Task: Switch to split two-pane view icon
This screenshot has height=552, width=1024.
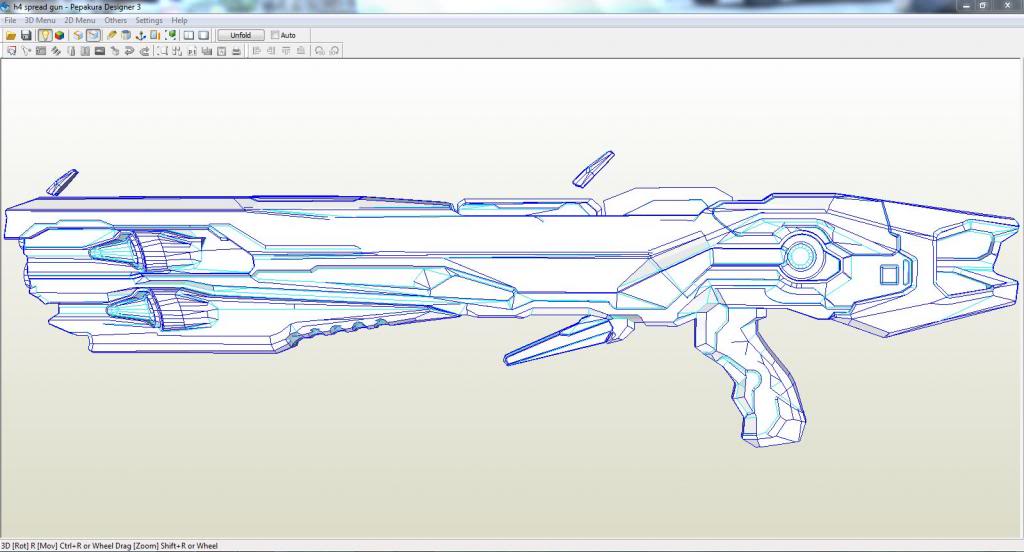Action: click(189, 35)
